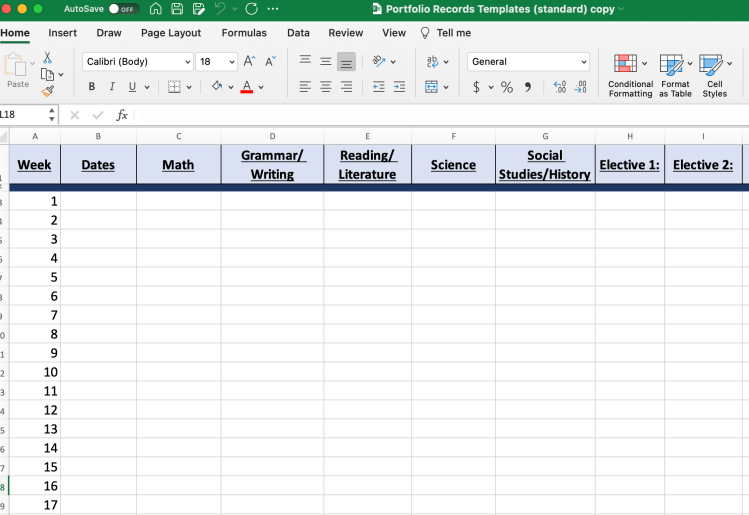Click the Increase Indent icon

[399, 87]
